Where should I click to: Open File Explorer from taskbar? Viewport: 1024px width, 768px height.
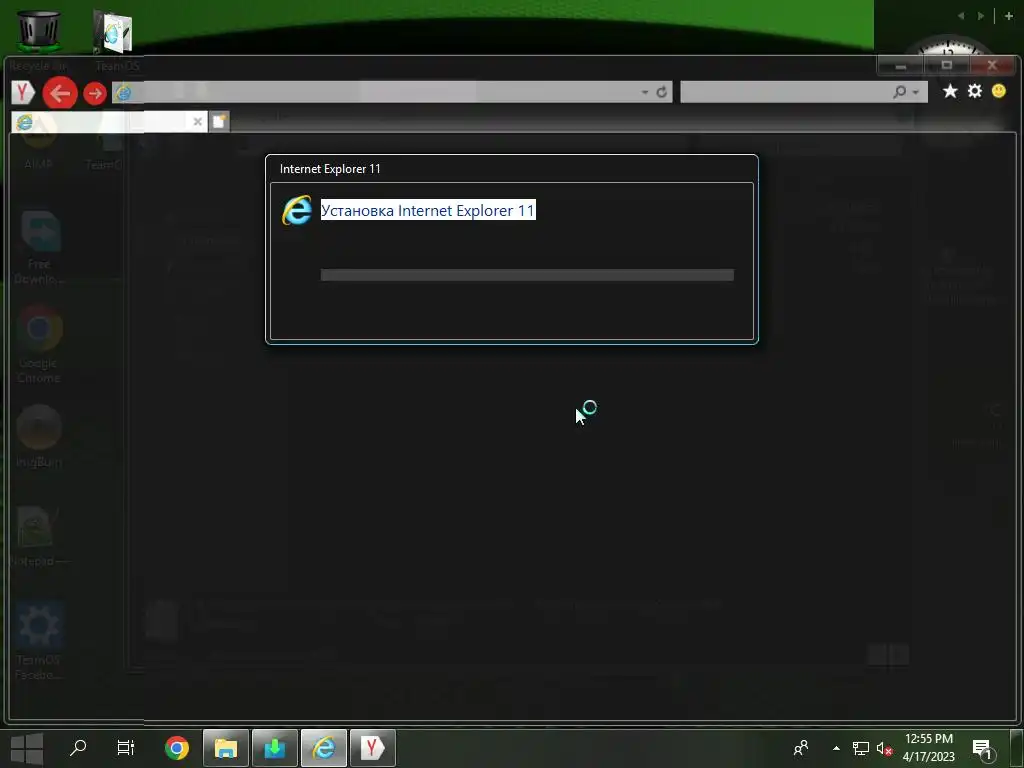[x=226, y=748]
